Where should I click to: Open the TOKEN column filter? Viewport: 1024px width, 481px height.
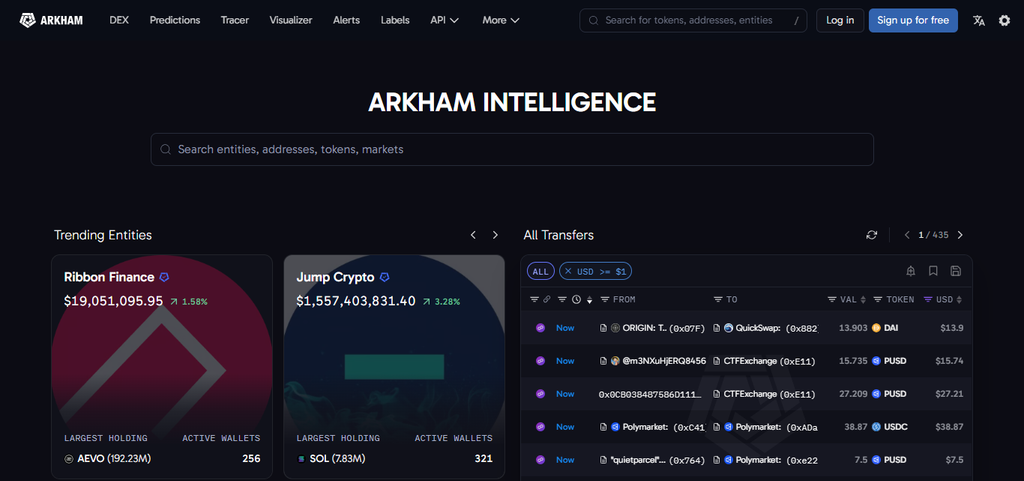pos(878,300)
